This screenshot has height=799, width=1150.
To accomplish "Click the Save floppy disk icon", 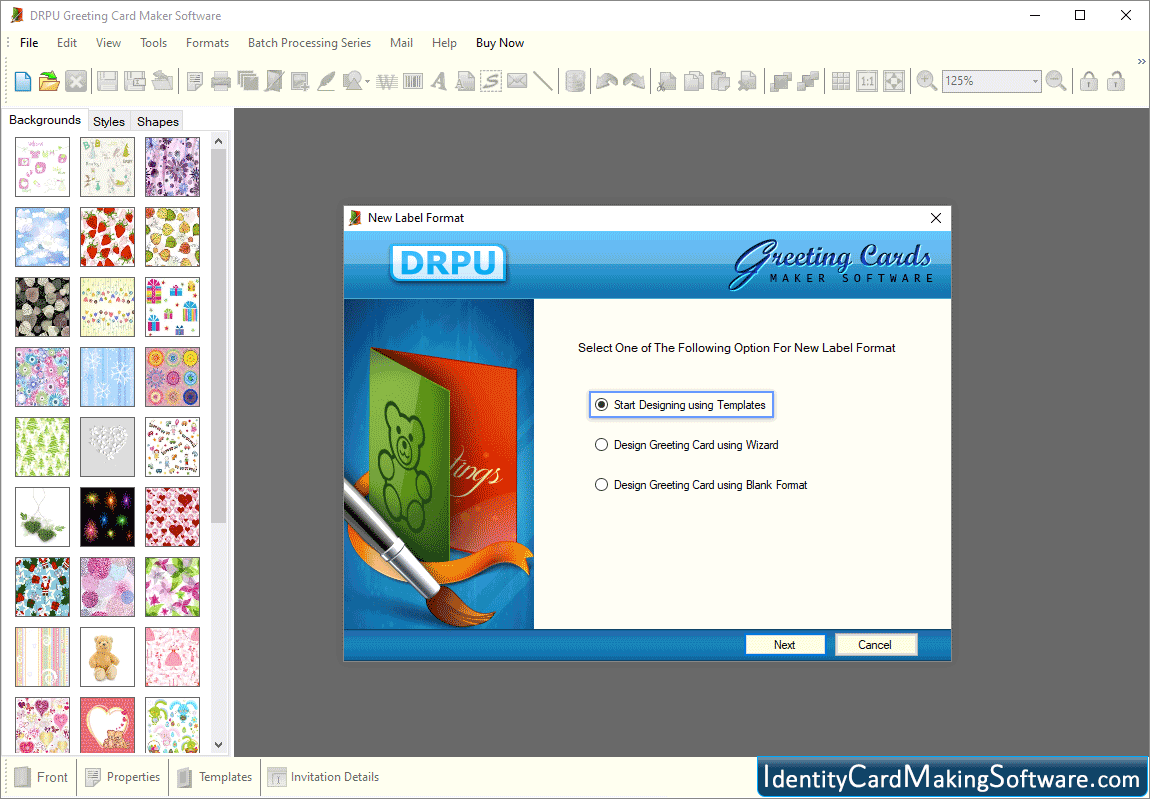I will (107, 81).
